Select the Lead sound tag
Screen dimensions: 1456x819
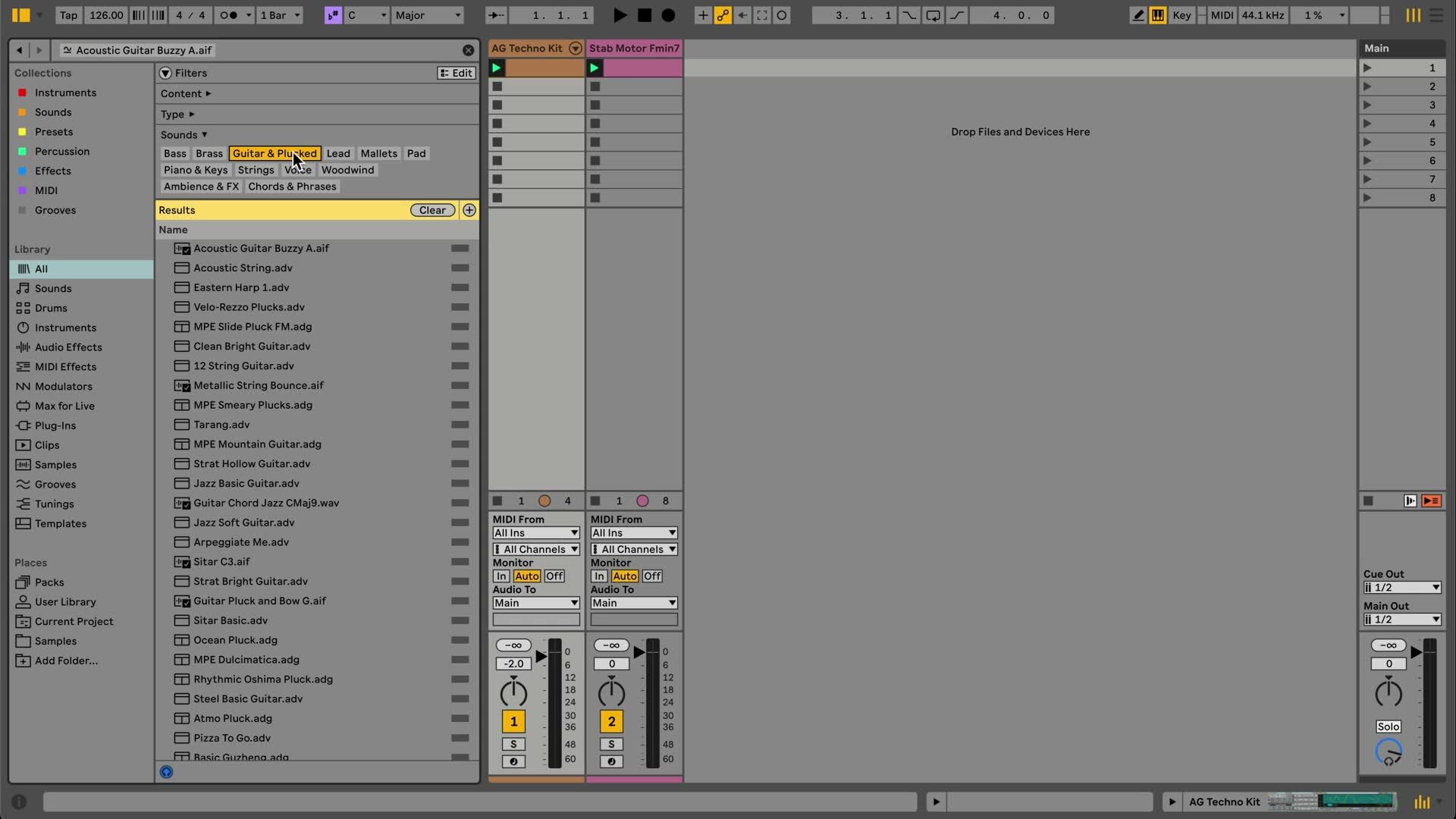tap(338, 153)
